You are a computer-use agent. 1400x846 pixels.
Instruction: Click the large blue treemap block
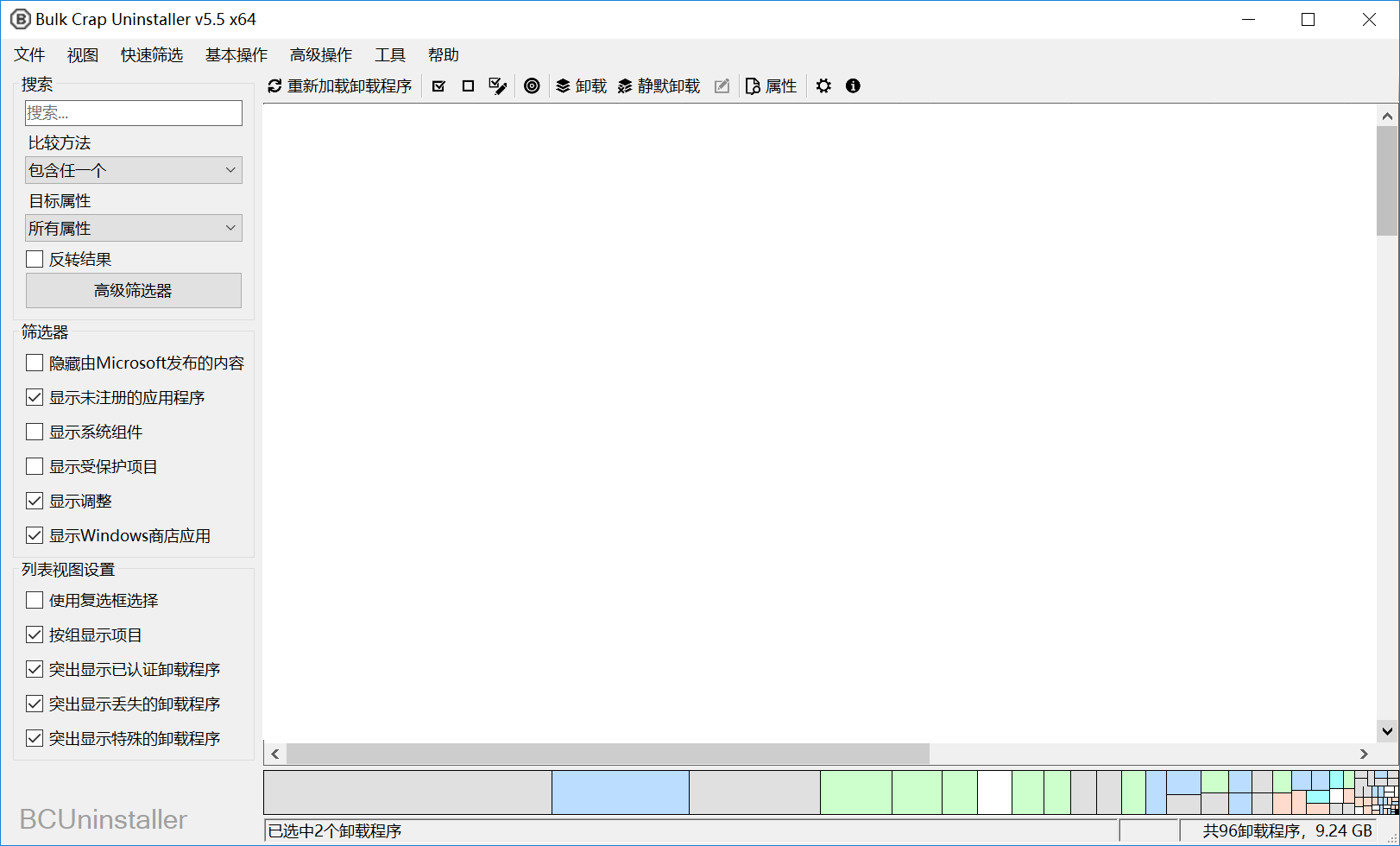[x=621, y=792]
